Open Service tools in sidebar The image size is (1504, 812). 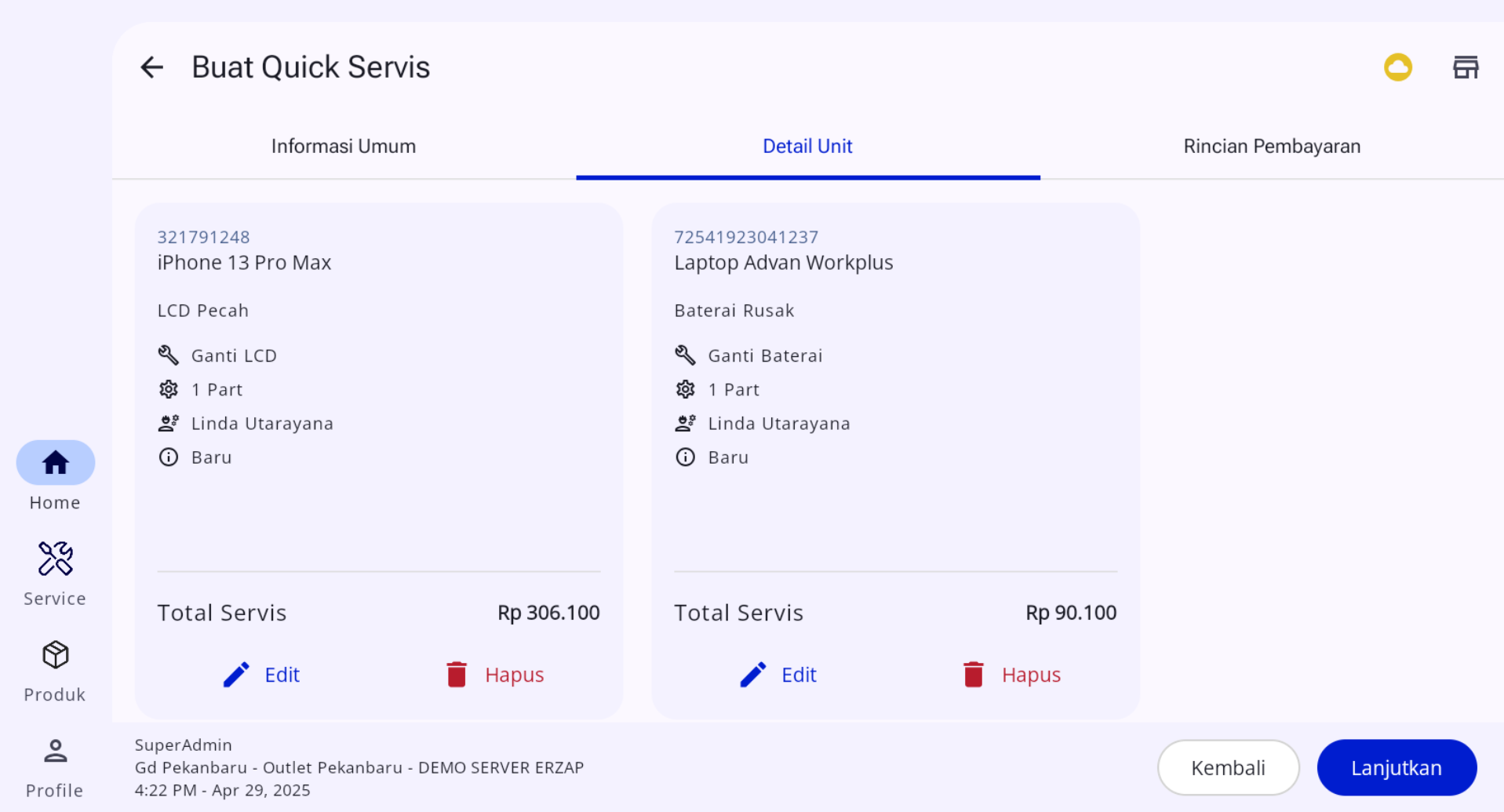pos(55,573)
